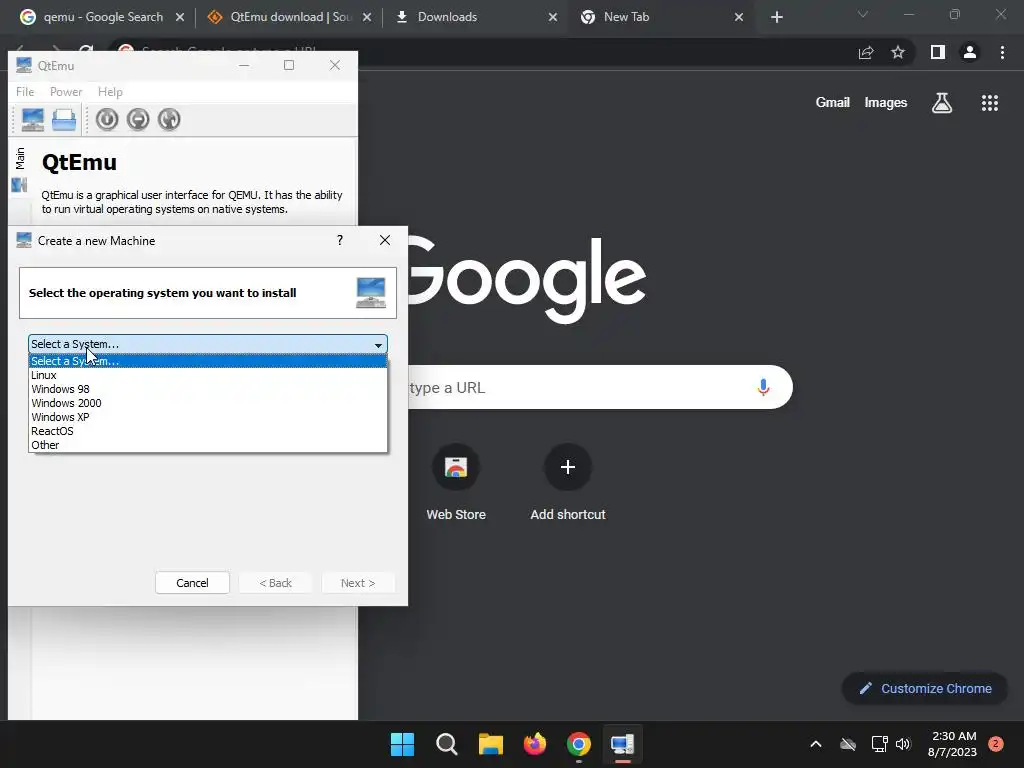Image resolution: width=1024 pixels, height=768 pixels.
Task: Open the File menu in QtEmu
Action: [25, 92]
